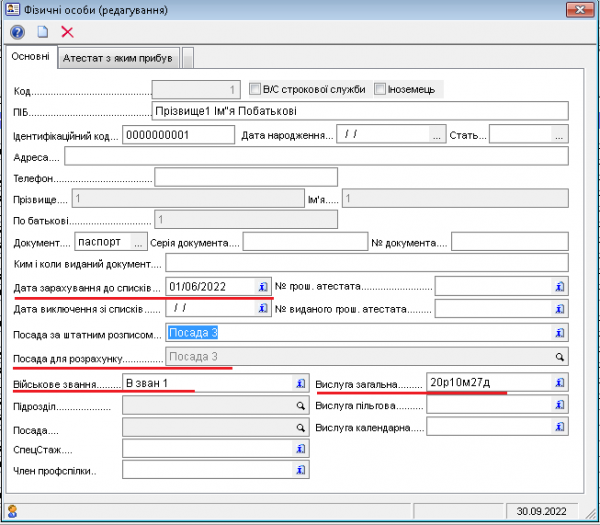Image resolution: width=600 pixels, height=525 pixels.
Task: Open lookup icon for Військове звання field
Action: (x=298, y=382)
